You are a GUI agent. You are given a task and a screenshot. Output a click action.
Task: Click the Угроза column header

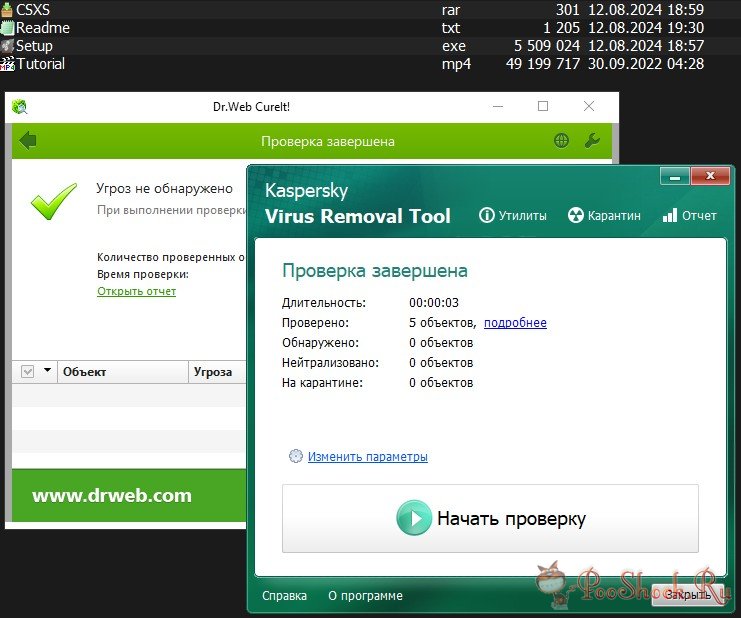[217, 372]
